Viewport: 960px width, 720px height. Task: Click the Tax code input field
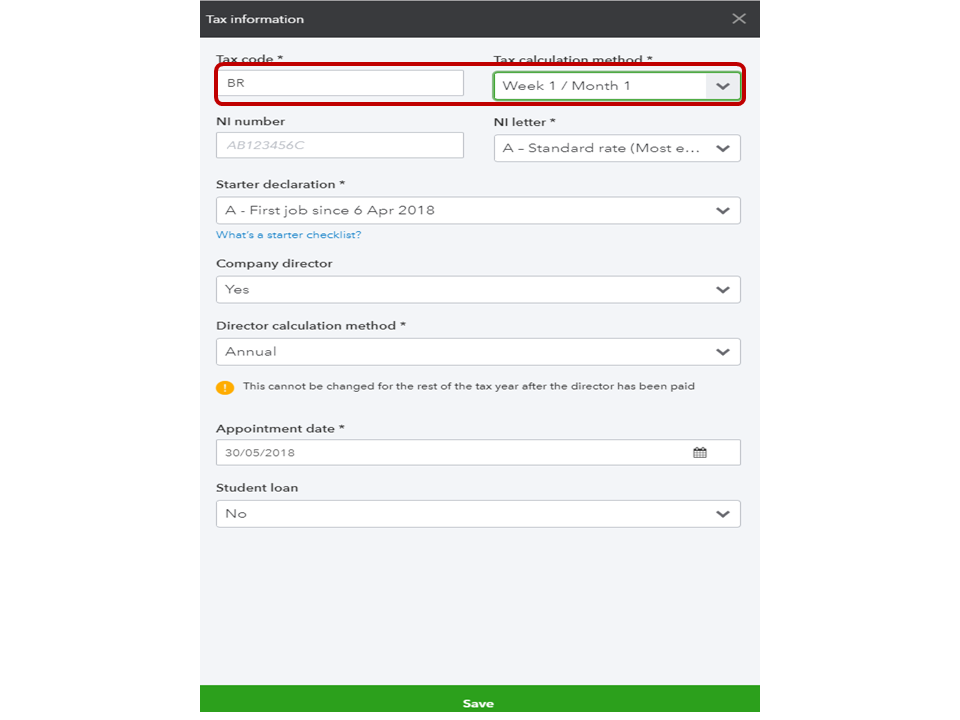(339, 83)
